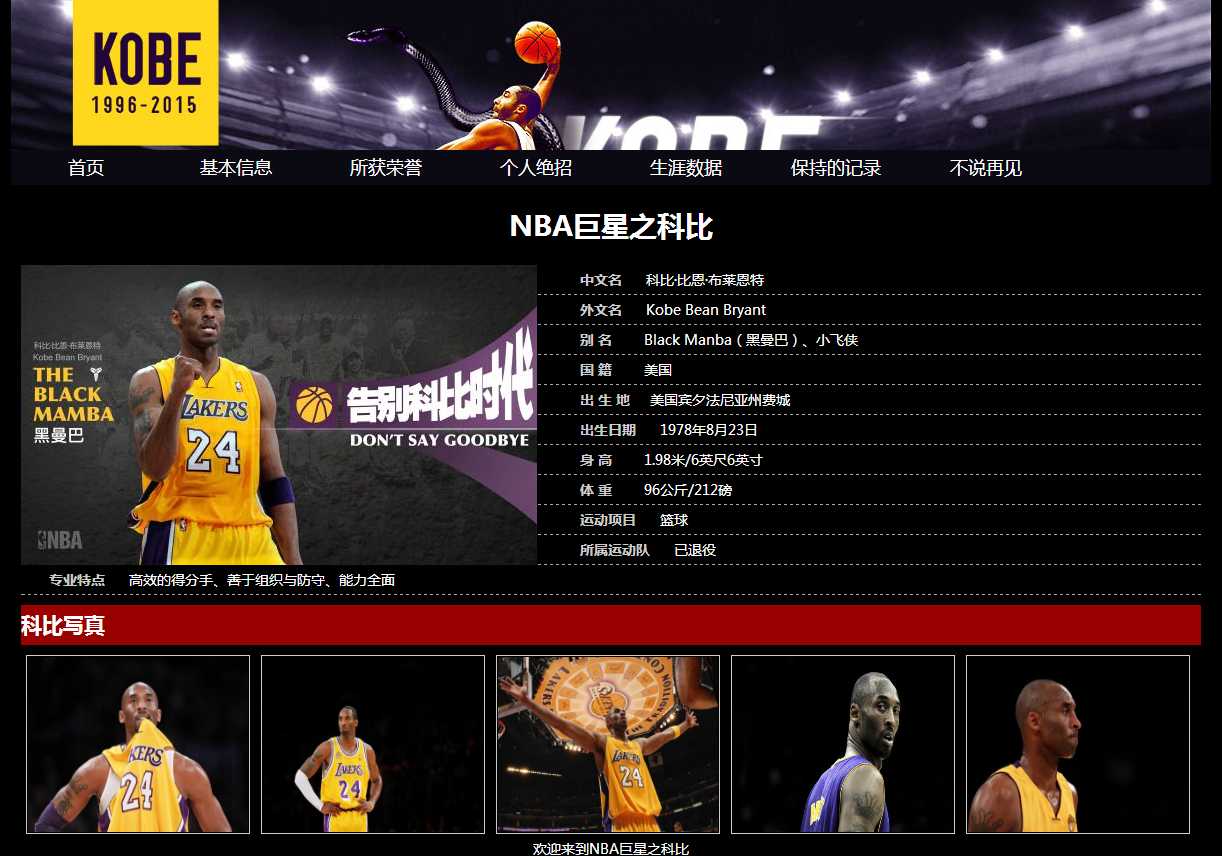Click the basketball icon in the farewell banner
This screenshot has height=856, width=1222.
(314, 404)
